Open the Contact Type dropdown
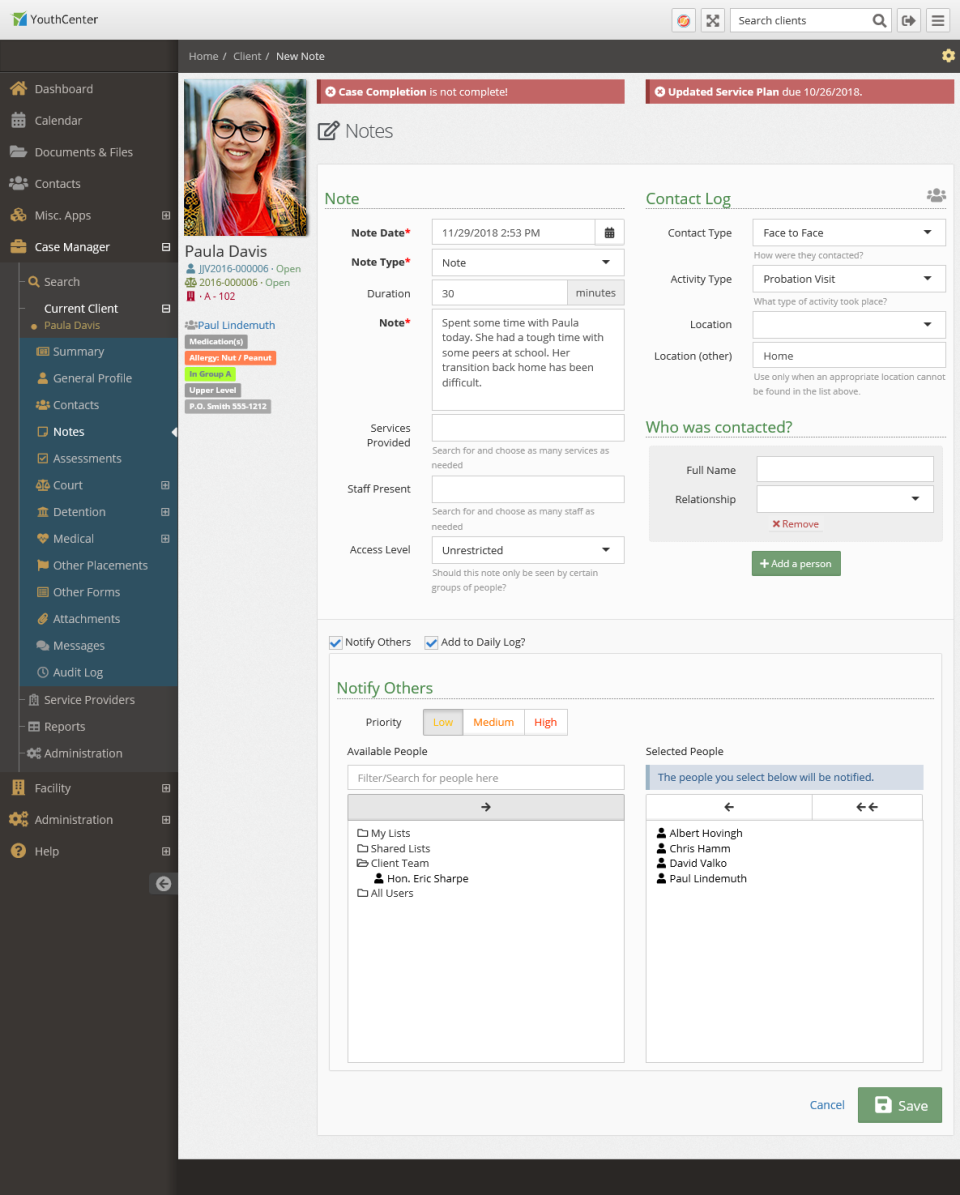 pyautogui.click(x=848, y=232)
